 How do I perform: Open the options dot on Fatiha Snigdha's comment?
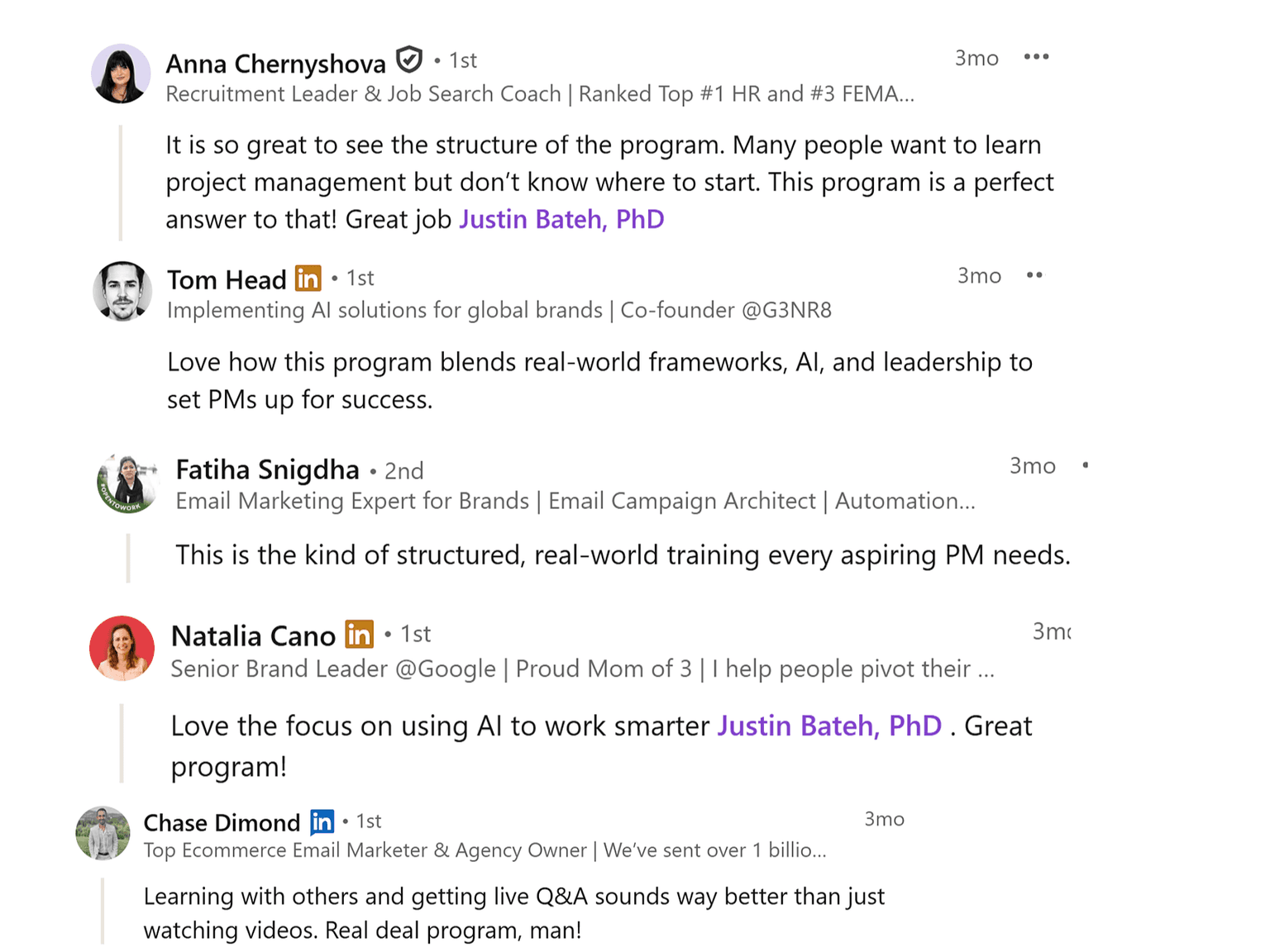1085,465
